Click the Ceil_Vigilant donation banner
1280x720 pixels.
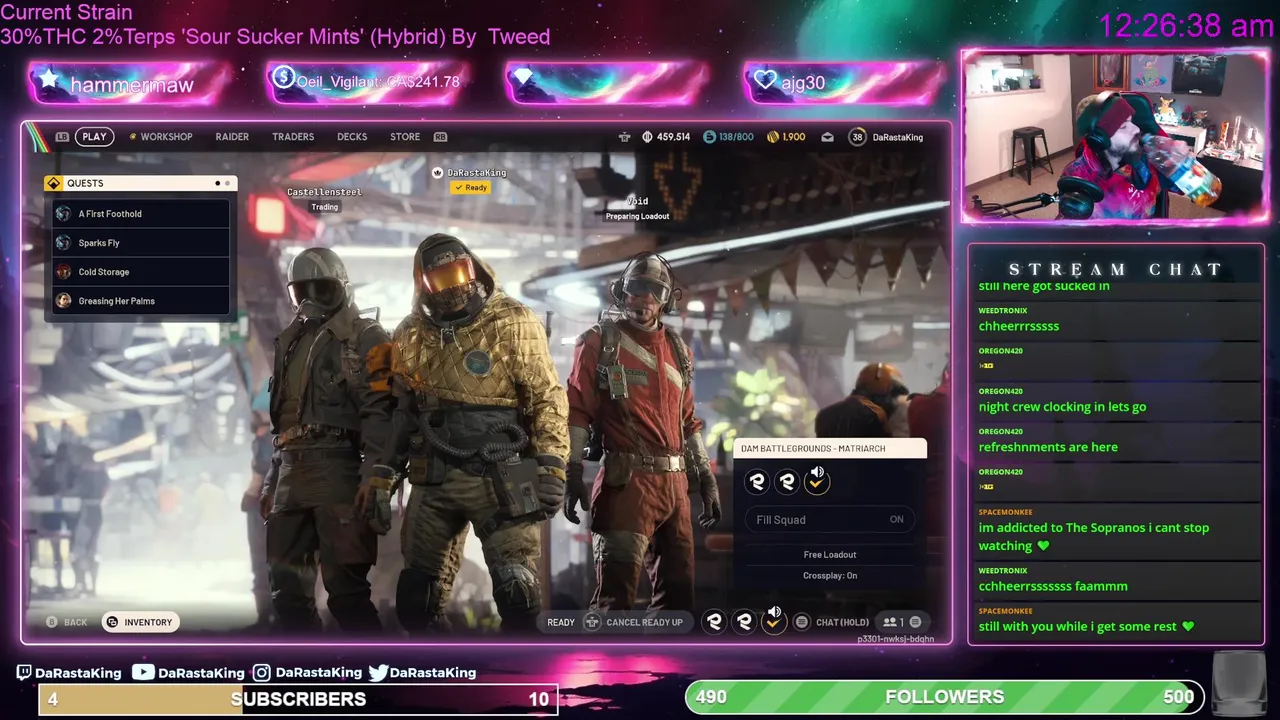pos(368,82)
